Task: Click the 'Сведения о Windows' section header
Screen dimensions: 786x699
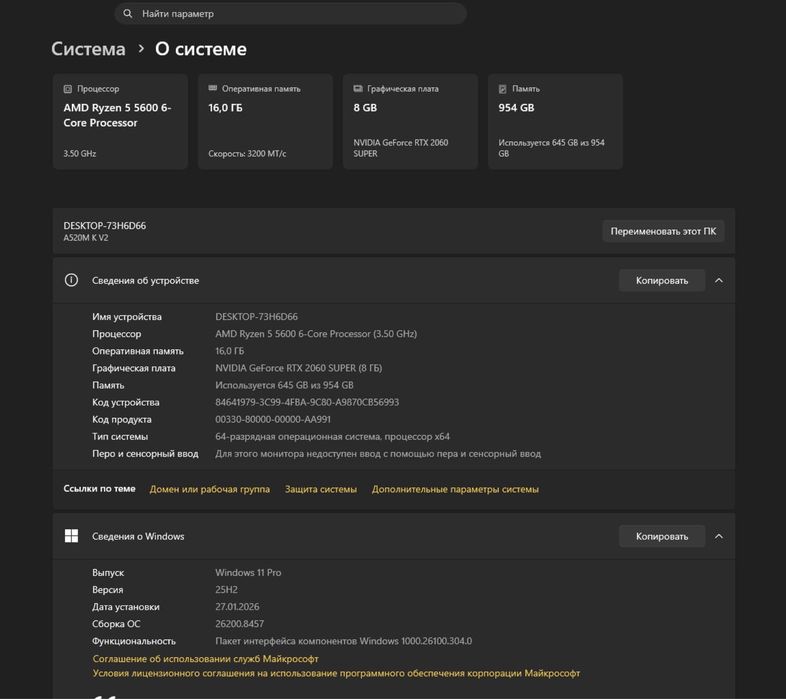Action: pos(394,536)
